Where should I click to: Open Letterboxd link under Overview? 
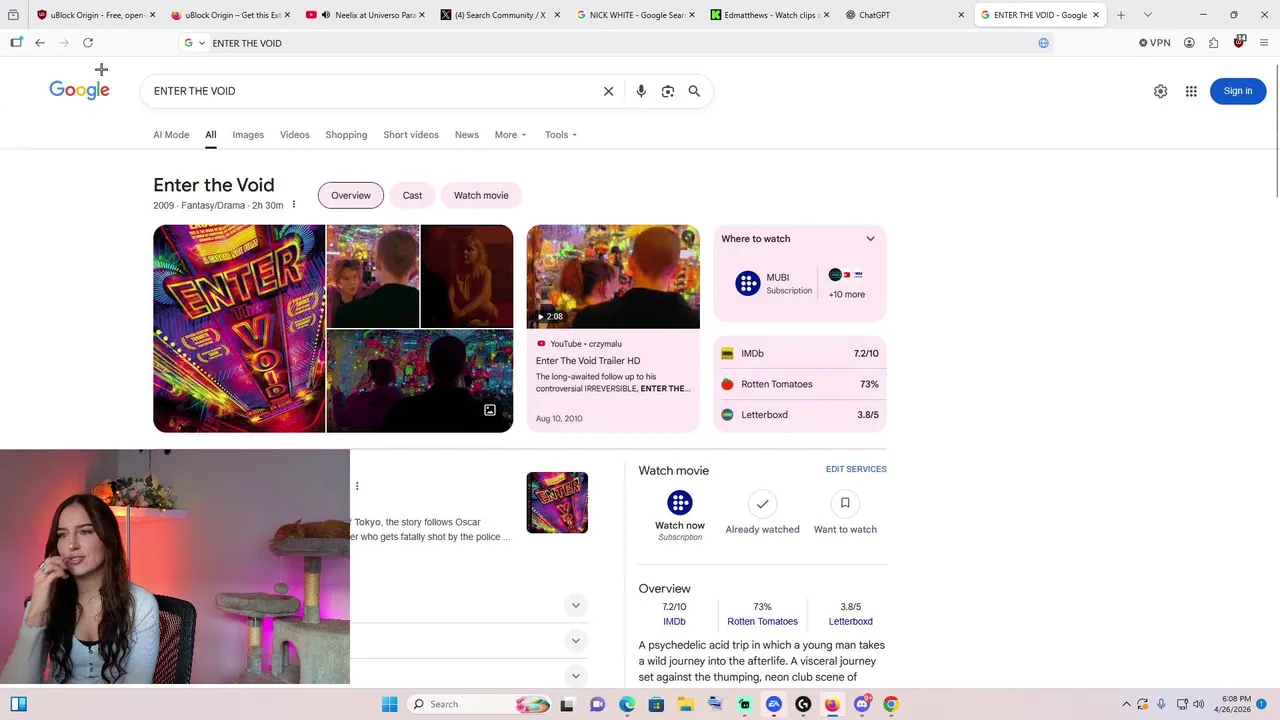click(x=850, y=622)
